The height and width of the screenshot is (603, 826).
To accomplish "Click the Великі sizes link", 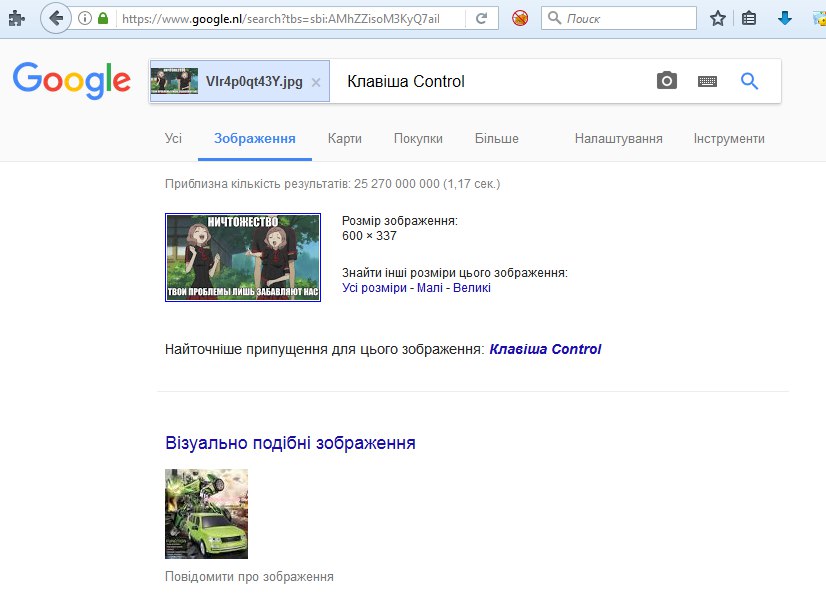I will pos(471,288).
